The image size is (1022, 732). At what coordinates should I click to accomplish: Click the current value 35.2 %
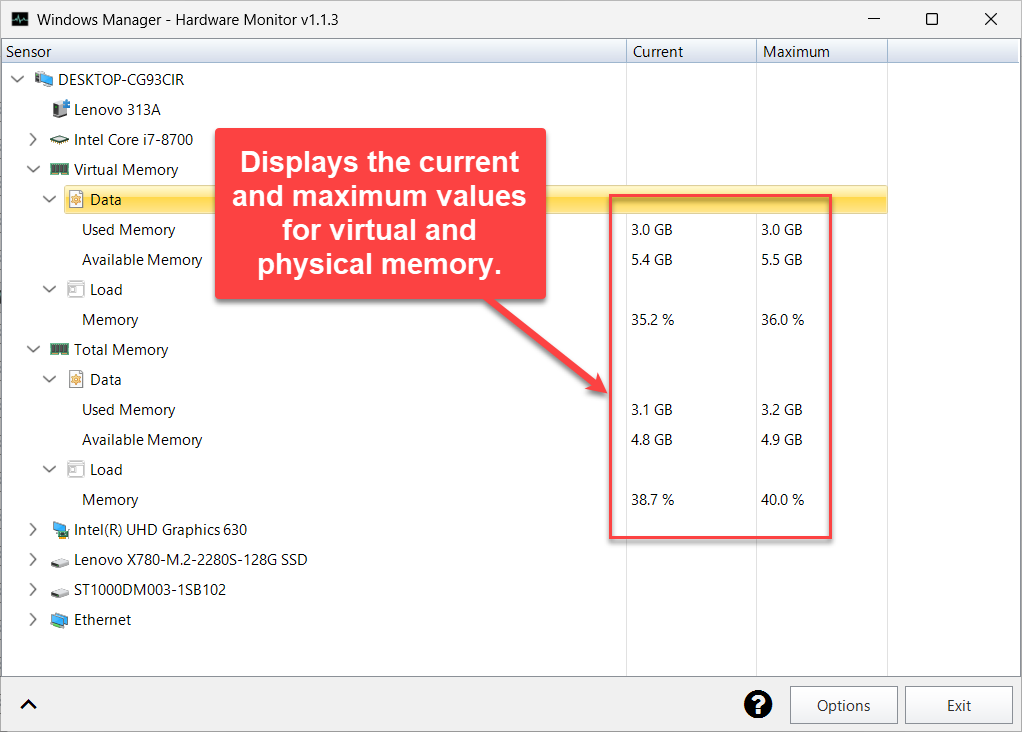coord(652,319)
